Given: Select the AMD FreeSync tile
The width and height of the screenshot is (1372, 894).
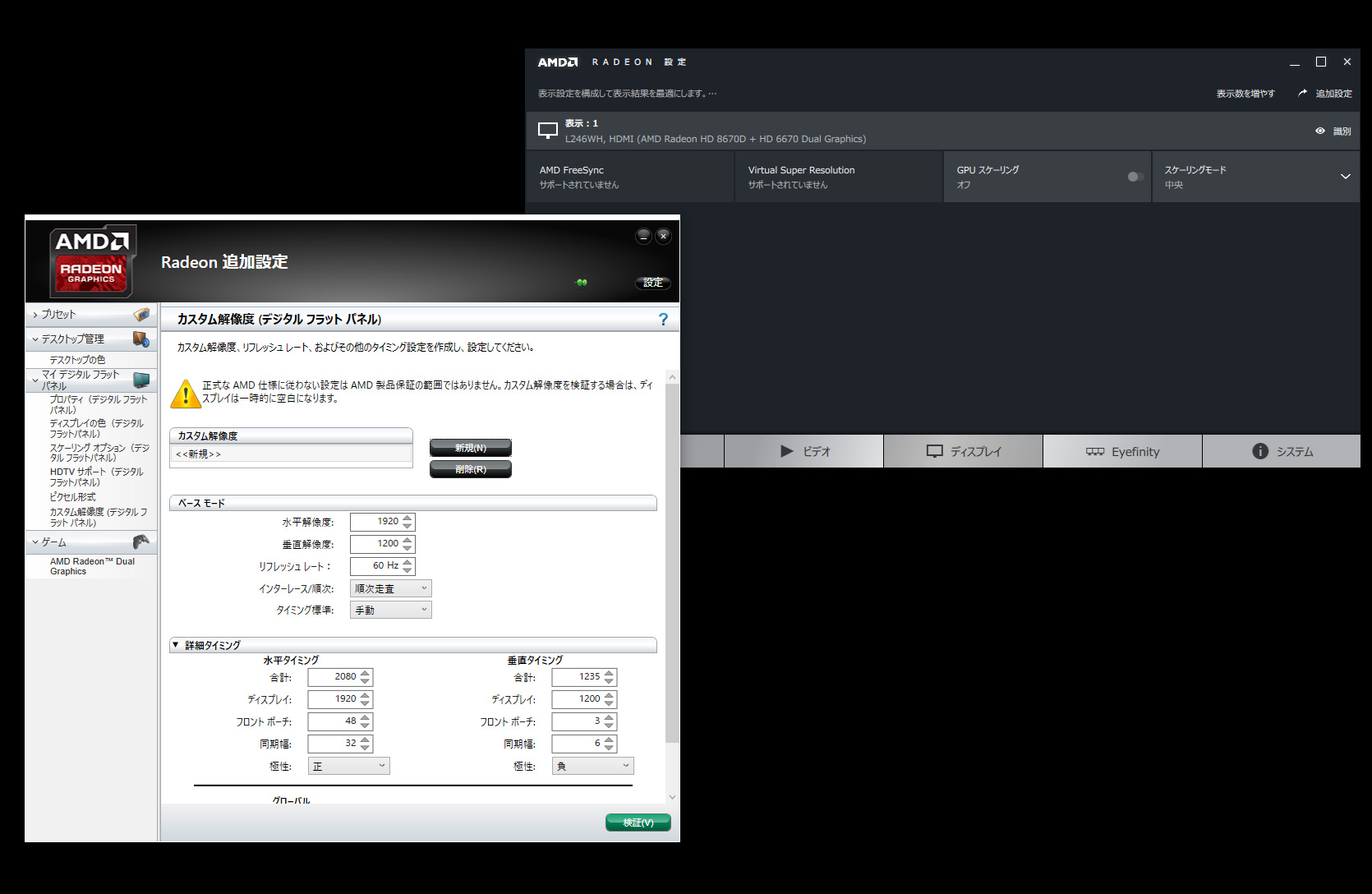Looking at the screenshot, I should coord(630,177).
